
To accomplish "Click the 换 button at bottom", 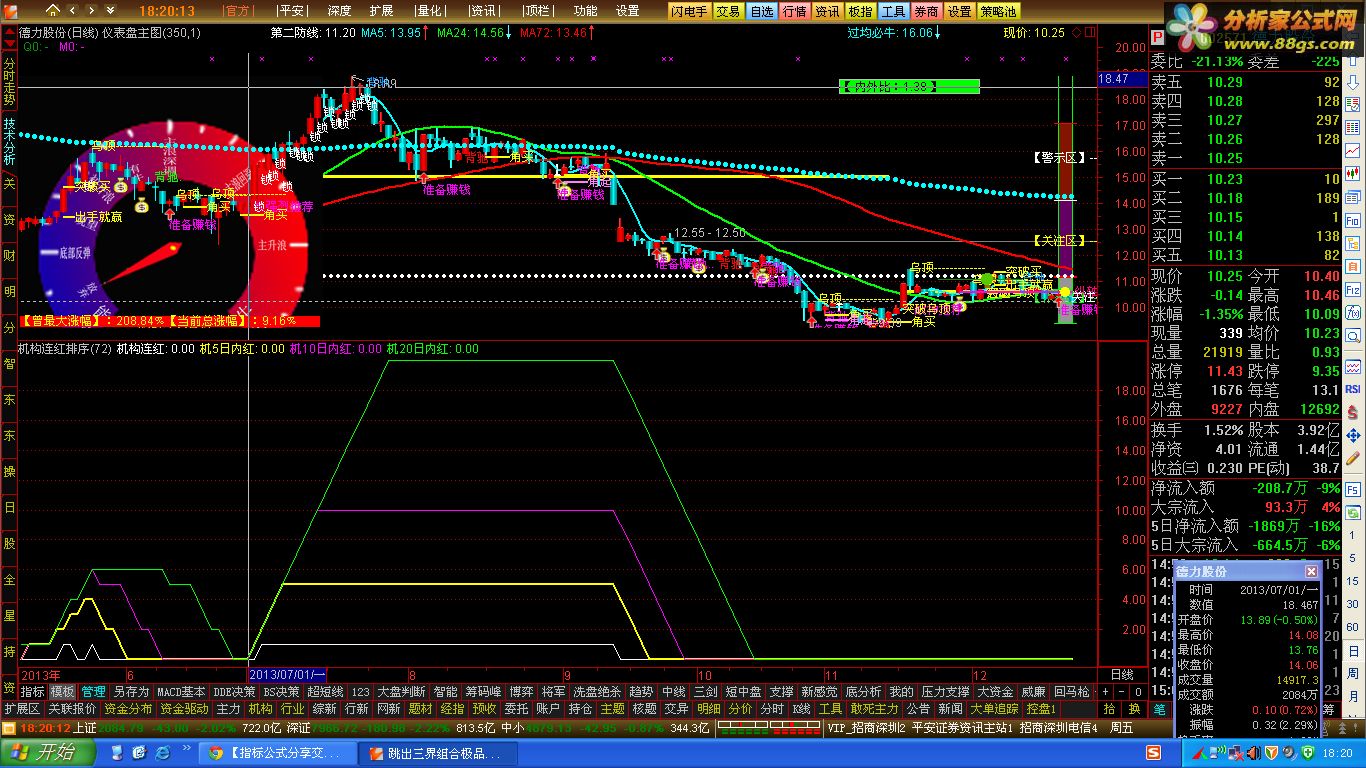I will click(1134, 708).
